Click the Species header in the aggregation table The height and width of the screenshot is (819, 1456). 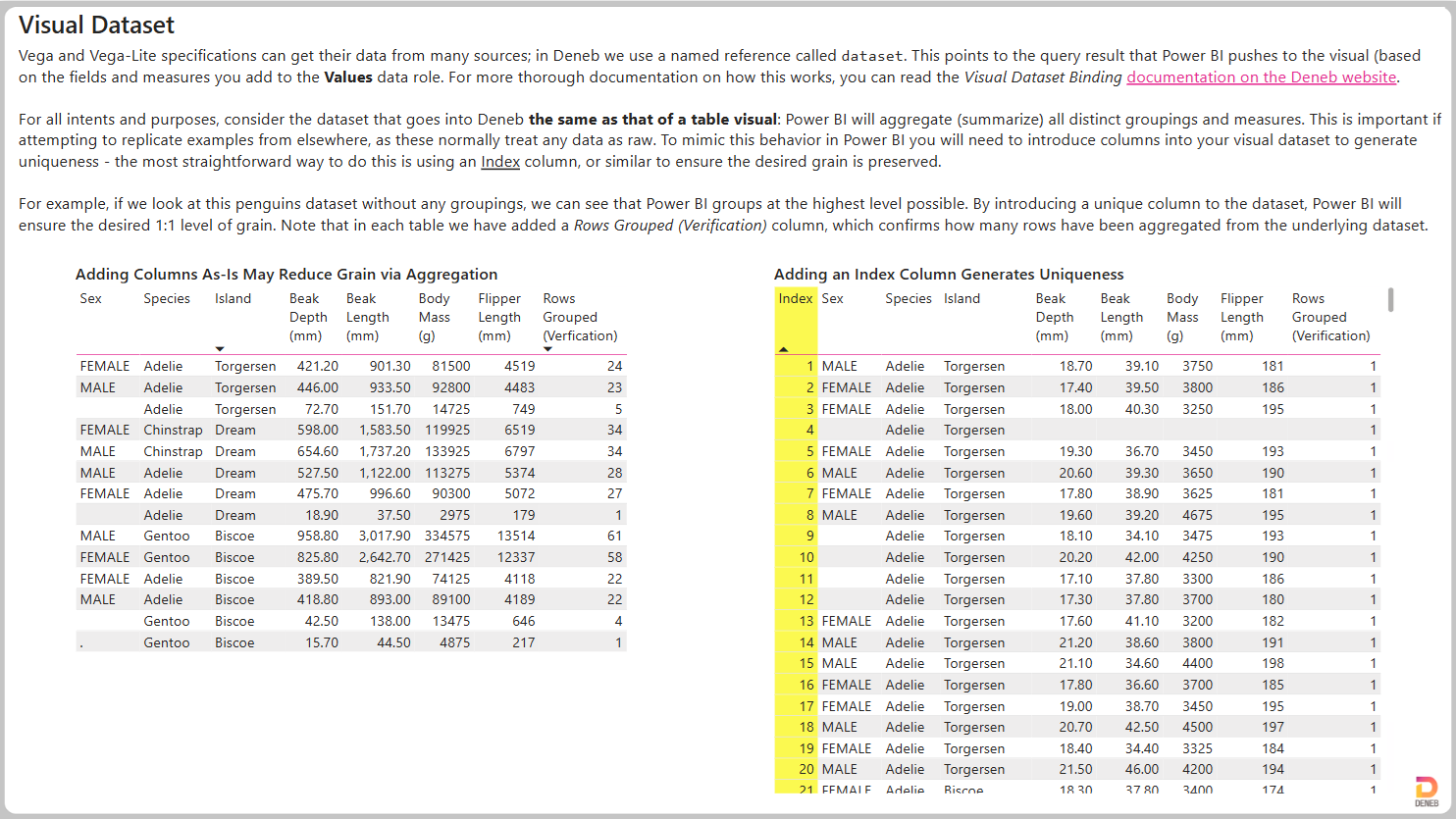click(167, 299)
